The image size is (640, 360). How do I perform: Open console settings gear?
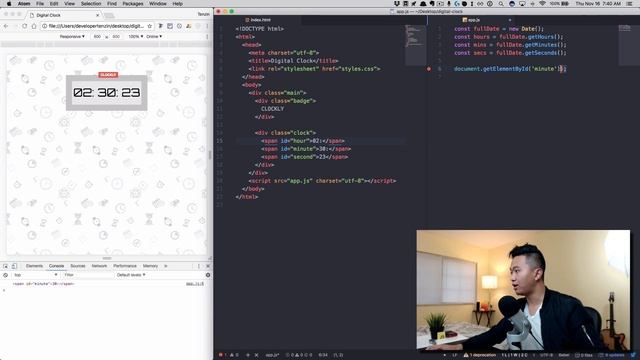pos(208,275)
